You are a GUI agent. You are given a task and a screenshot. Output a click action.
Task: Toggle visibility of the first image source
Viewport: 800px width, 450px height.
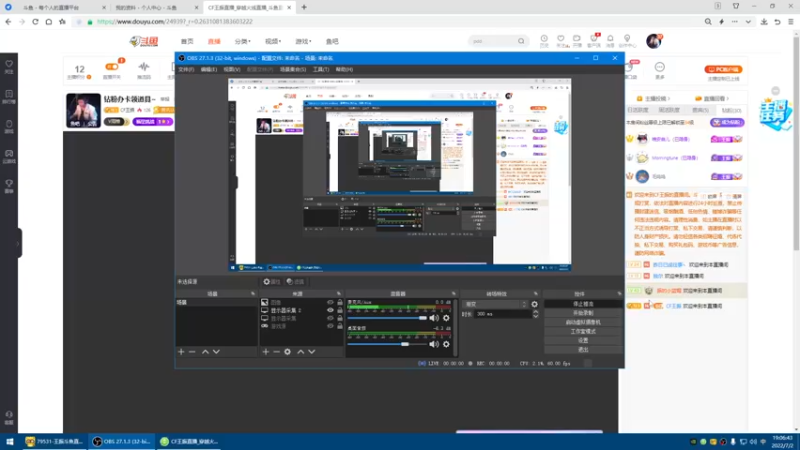[x=330, y=303]
